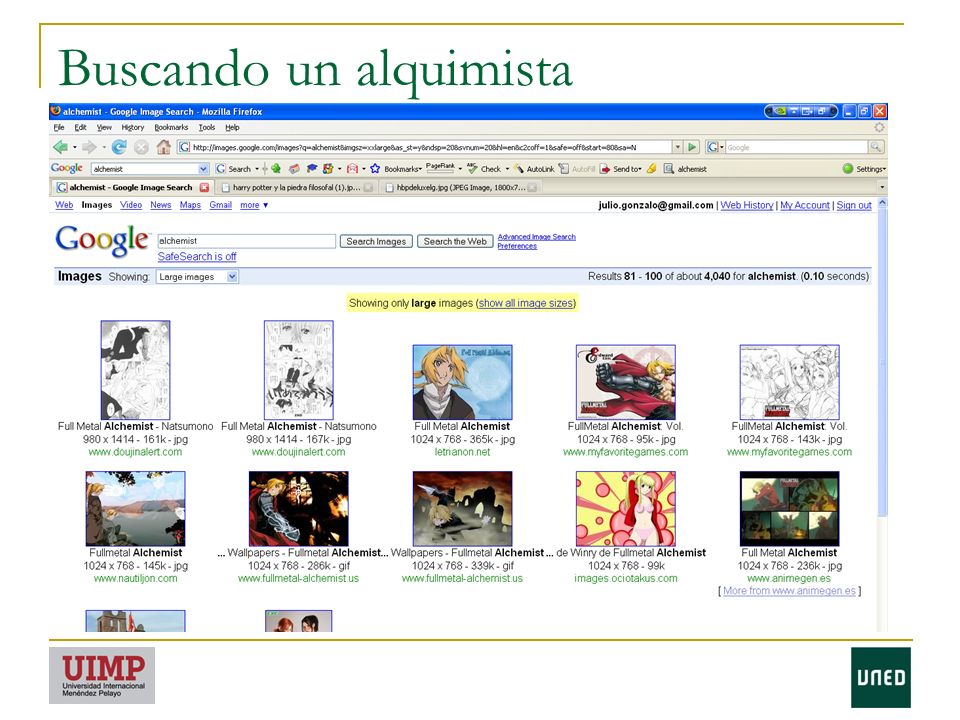Click the Search Images button
The height and width of the screenshot is (720, 960).
(x=376, y=241)
